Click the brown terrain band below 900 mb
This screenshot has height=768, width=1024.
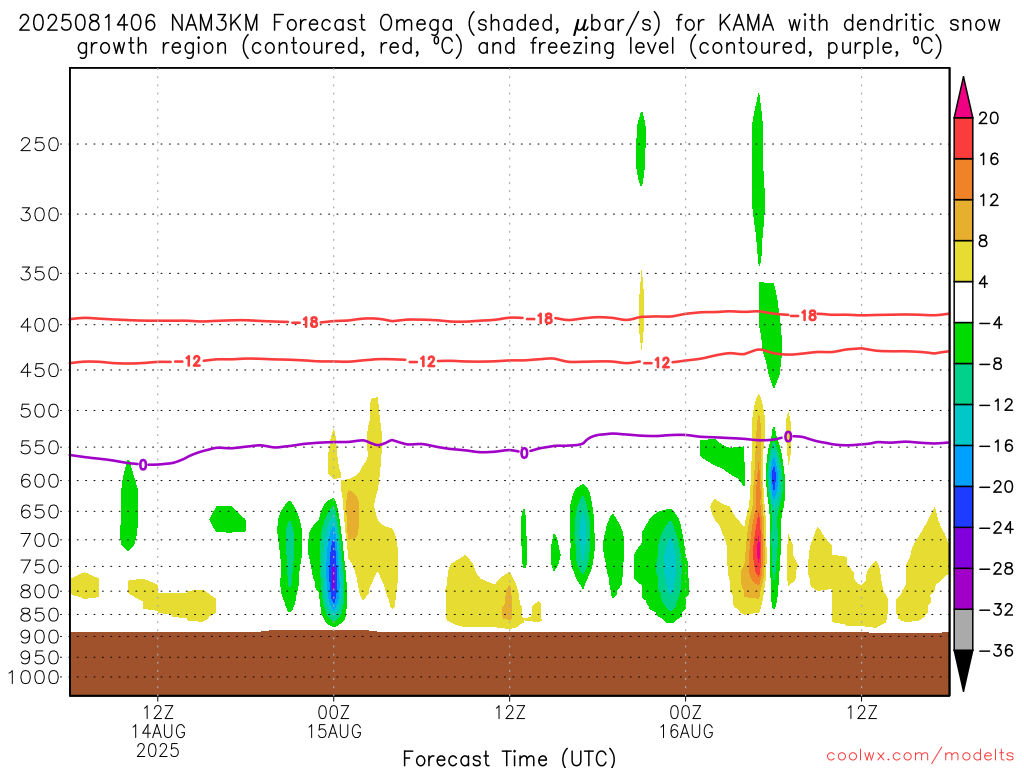(509, 664)
